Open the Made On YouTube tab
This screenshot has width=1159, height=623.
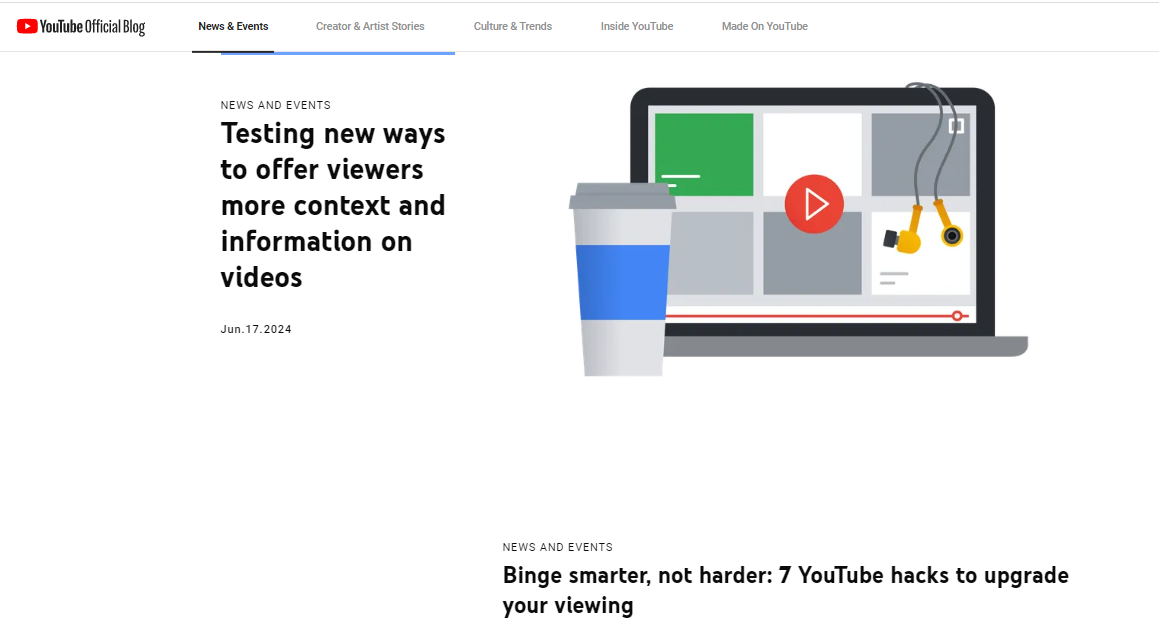tap(764, 27)
